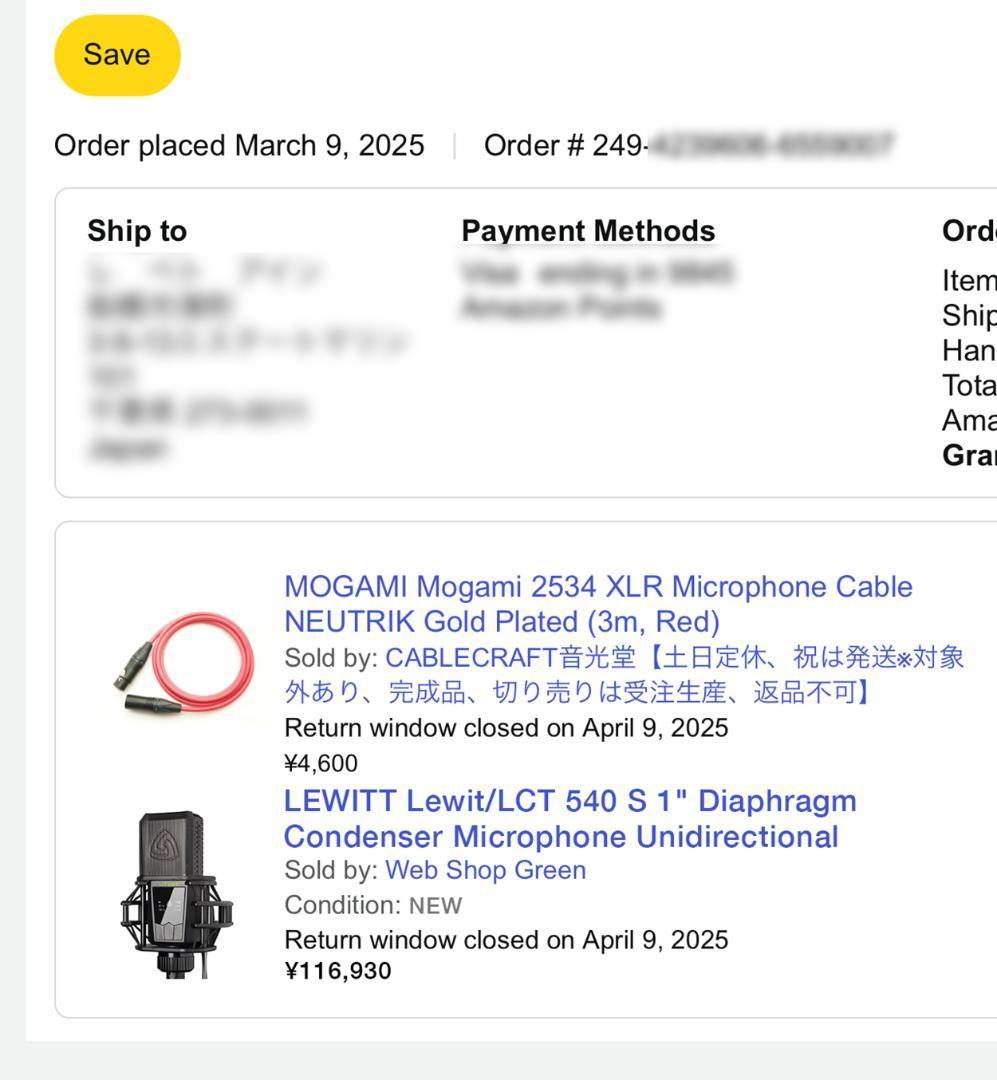This screenshot has height=1080, width=997.
Task: Click the Payment Methods heading
Action: [588, 231]
